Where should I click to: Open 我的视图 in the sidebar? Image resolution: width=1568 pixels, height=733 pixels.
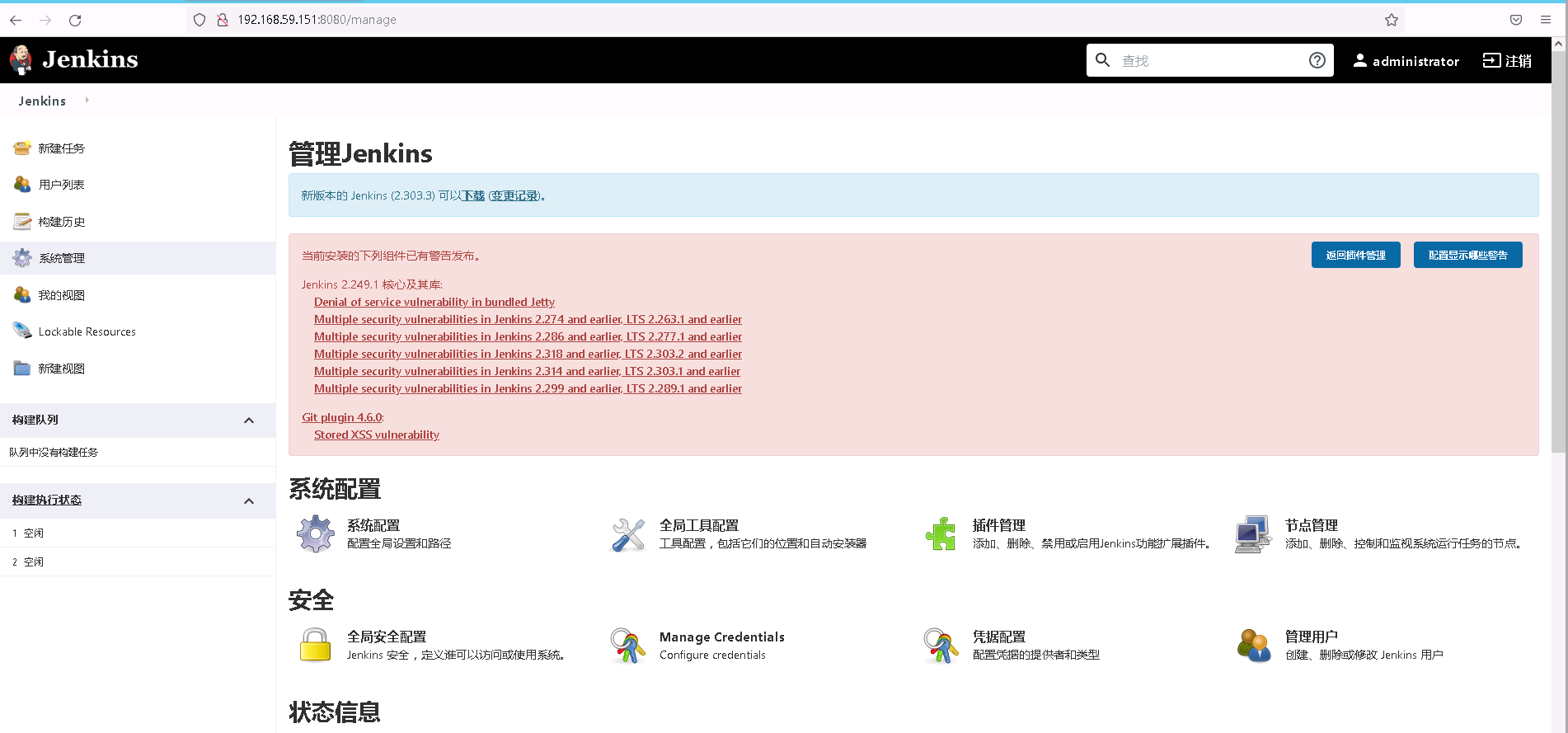[62, 295]
